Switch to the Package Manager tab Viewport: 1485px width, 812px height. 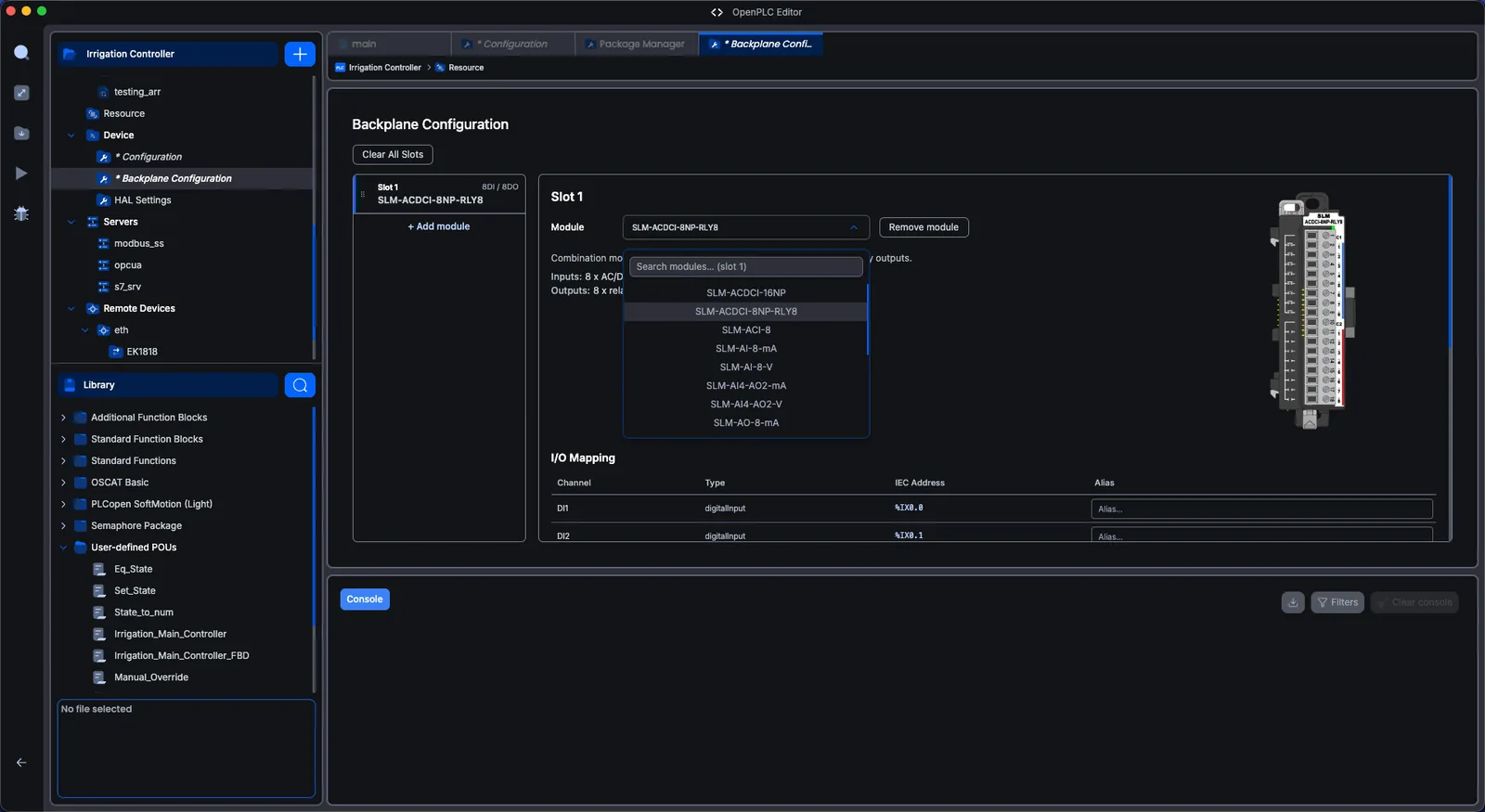(x=637, y=44)
